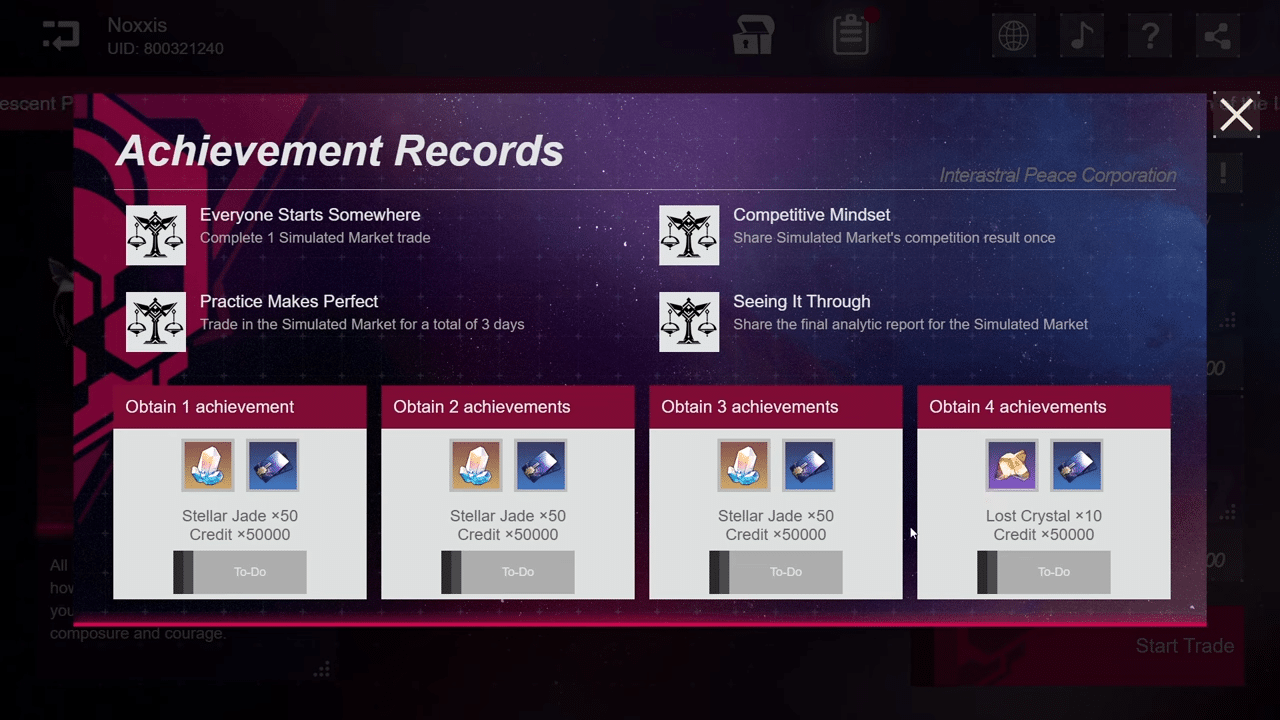Close the Achievement Records dialog
The image size is (1280, 720).
click(x=1236, y=115)
